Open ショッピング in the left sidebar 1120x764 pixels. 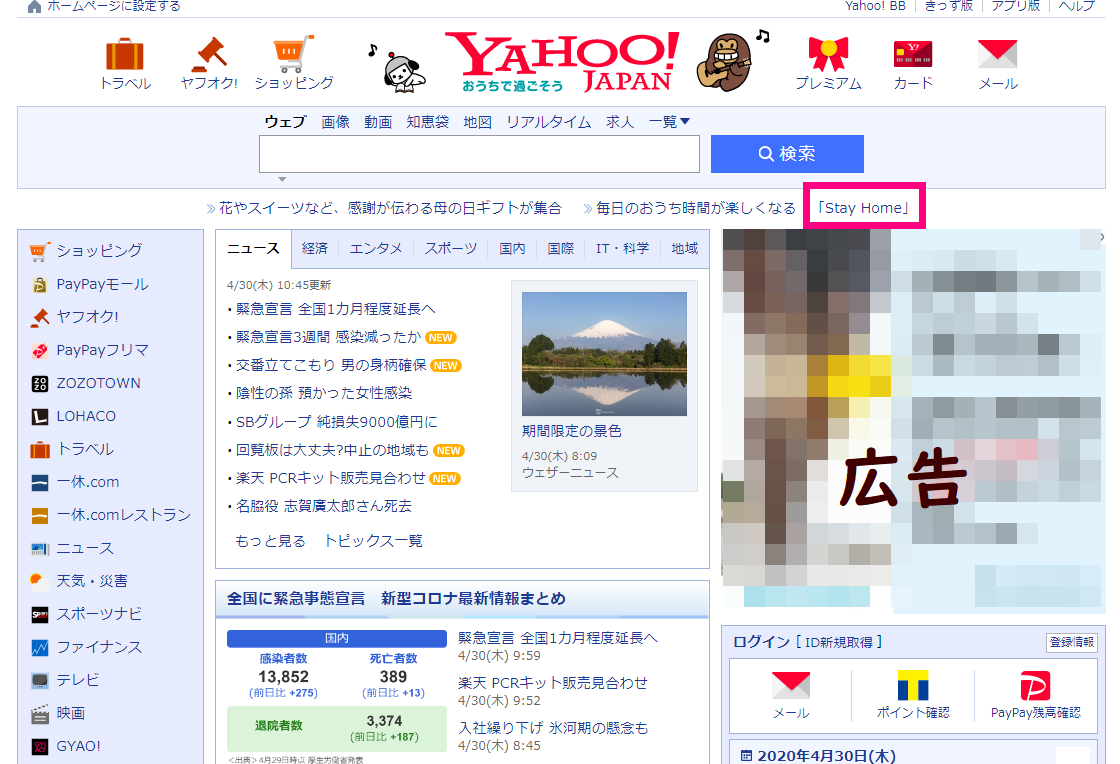tap(99, 251)
